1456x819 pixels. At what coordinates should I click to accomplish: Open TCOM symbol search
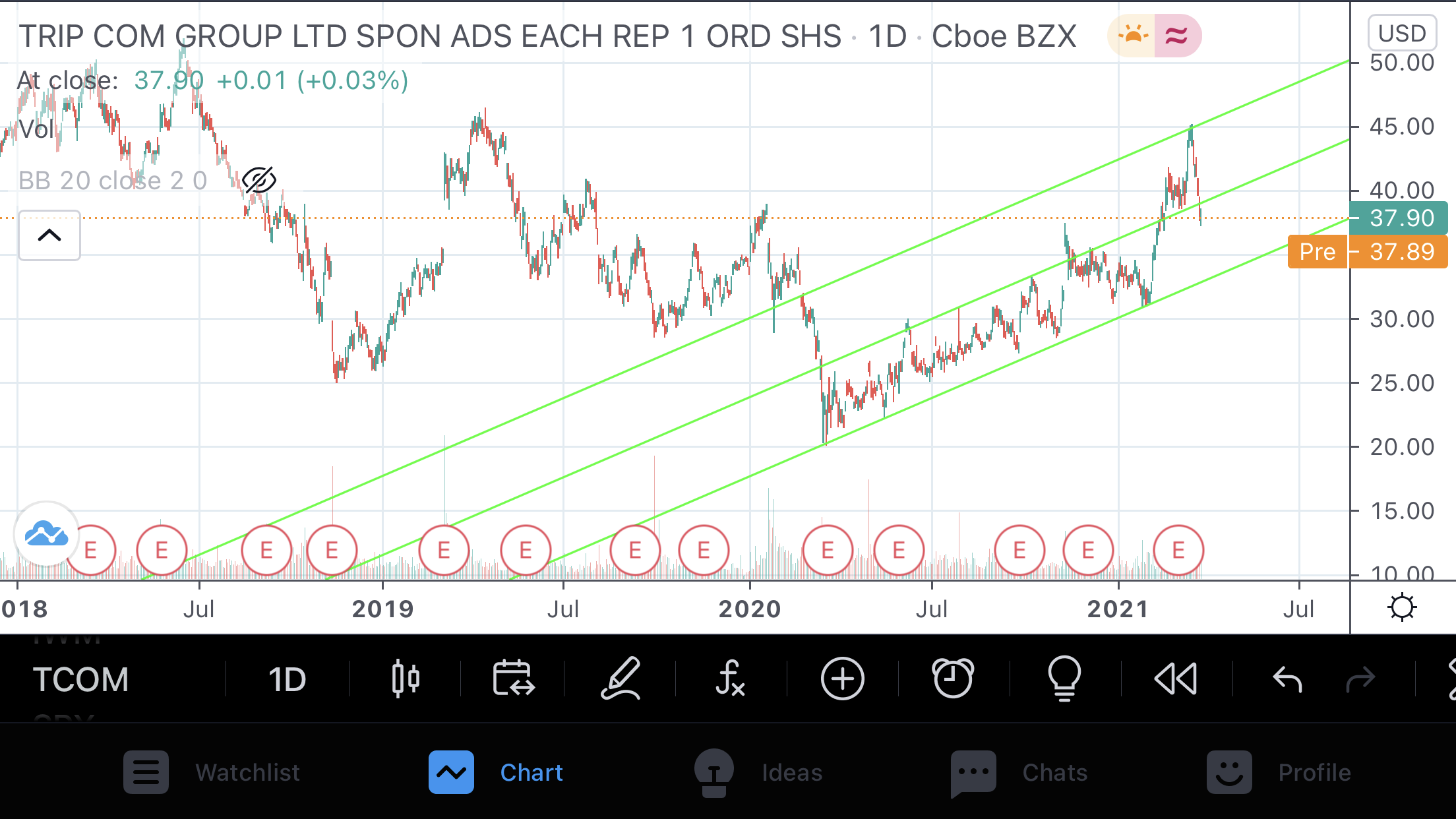[x=81, y=679]
